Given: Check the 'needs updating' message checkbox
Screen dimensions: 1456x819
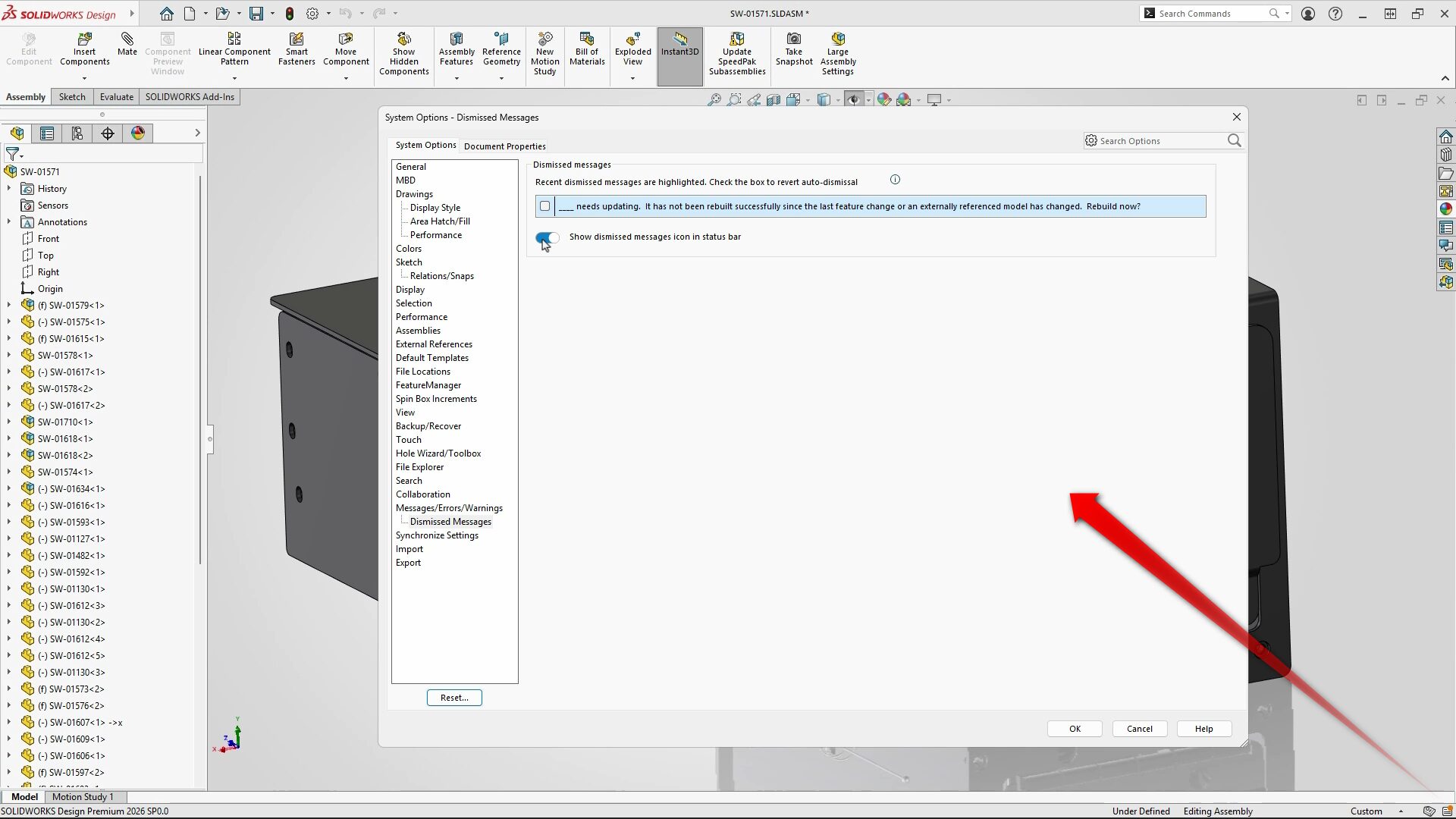Looking at the screenshot, I should [544, 206].
